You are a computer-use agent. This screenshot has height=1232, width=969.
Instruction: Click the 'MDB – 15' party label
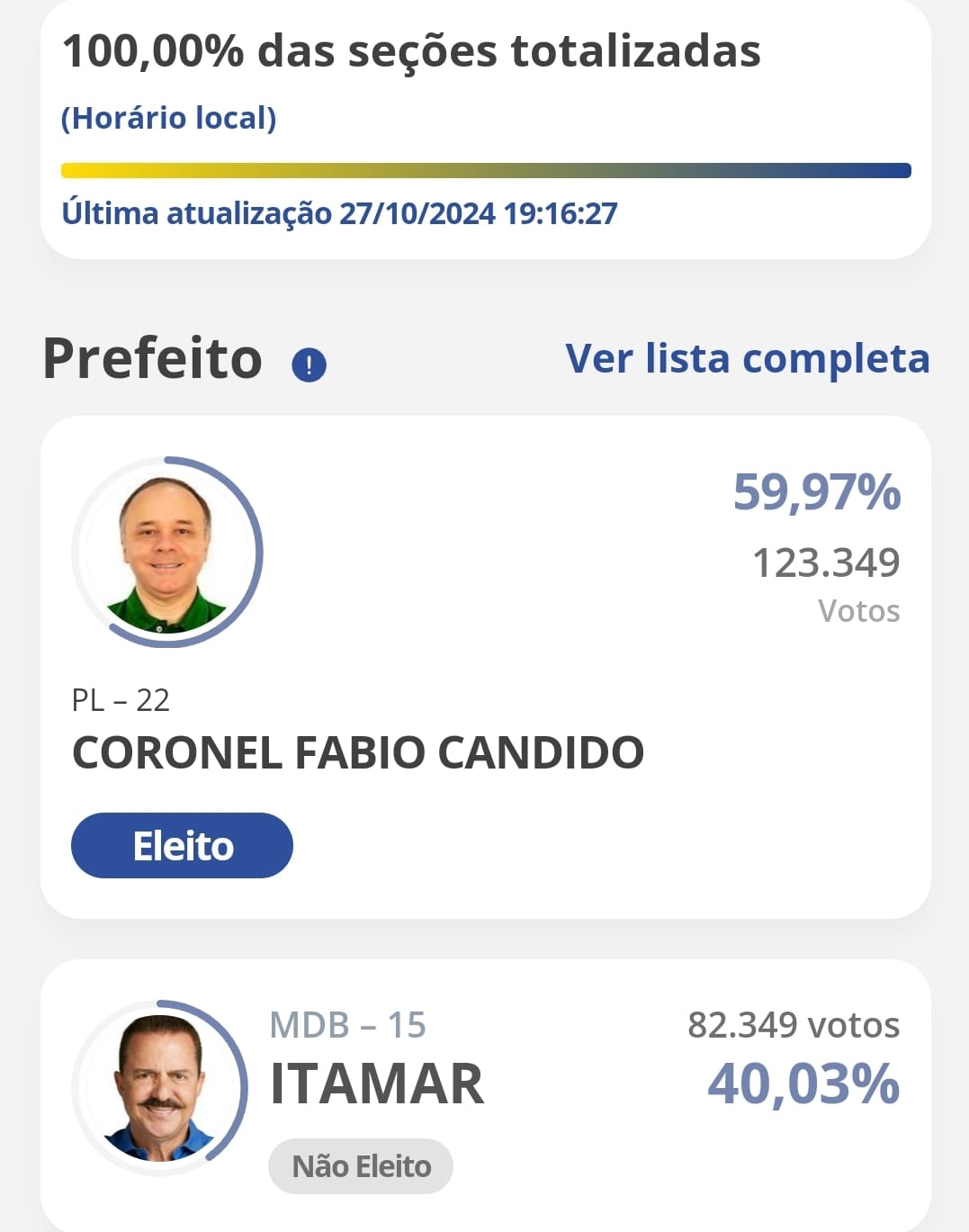tap(347, 1025)
